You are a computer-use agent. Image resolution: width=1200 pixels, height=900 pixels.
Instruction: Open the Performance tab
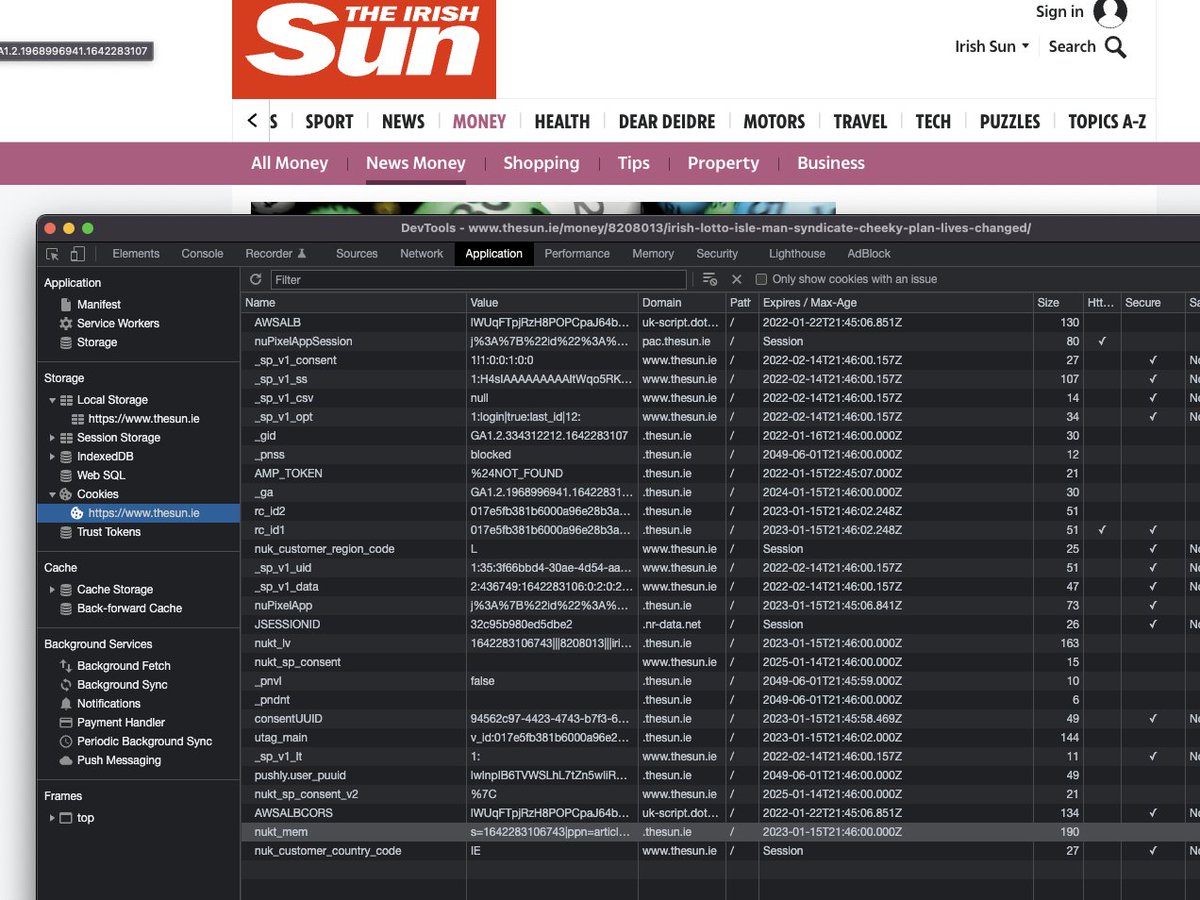[x=577, y=254]
